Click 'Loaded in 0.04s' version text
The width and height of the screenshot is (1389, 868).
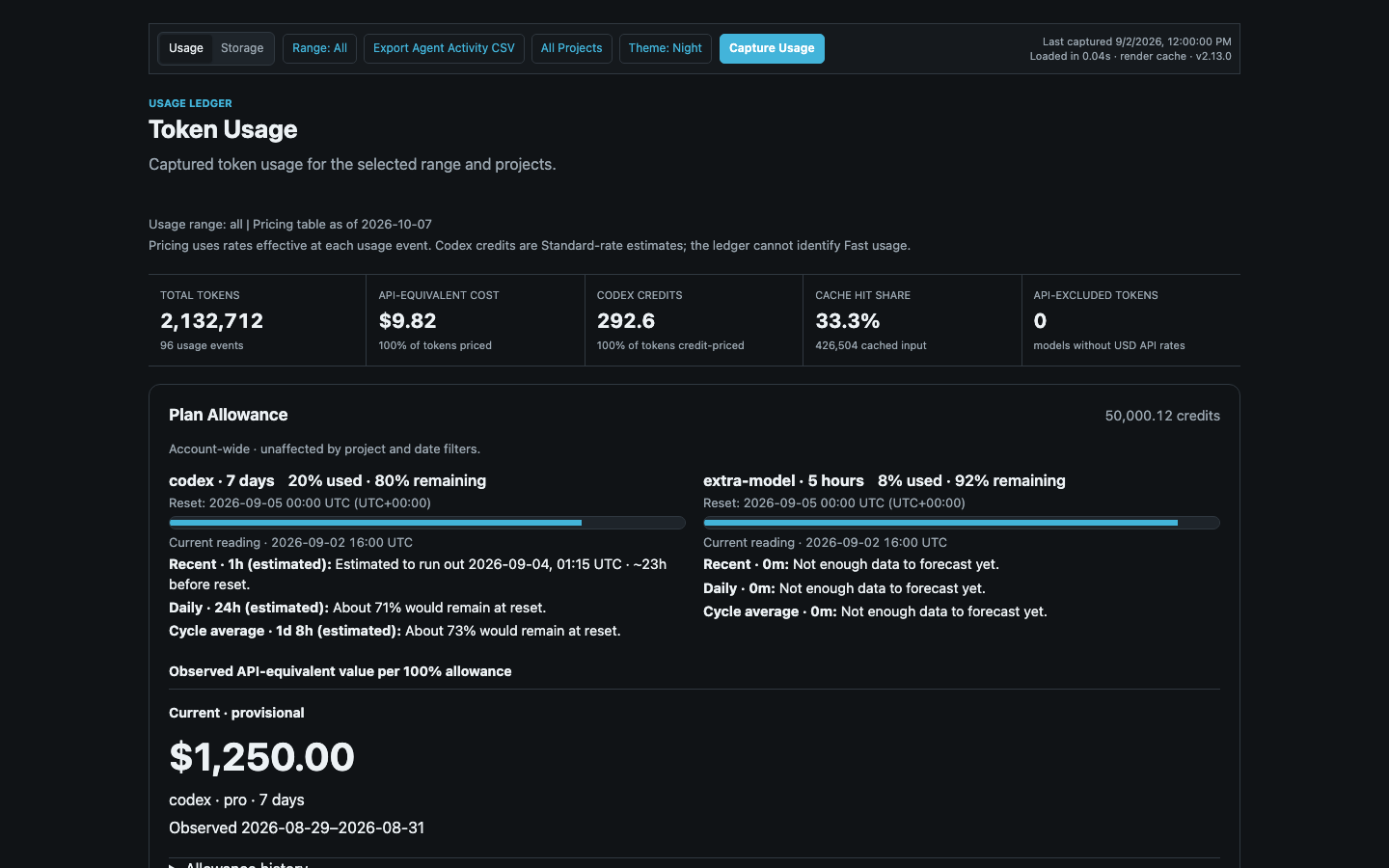pyautogui.click(x=1130, y=56)
